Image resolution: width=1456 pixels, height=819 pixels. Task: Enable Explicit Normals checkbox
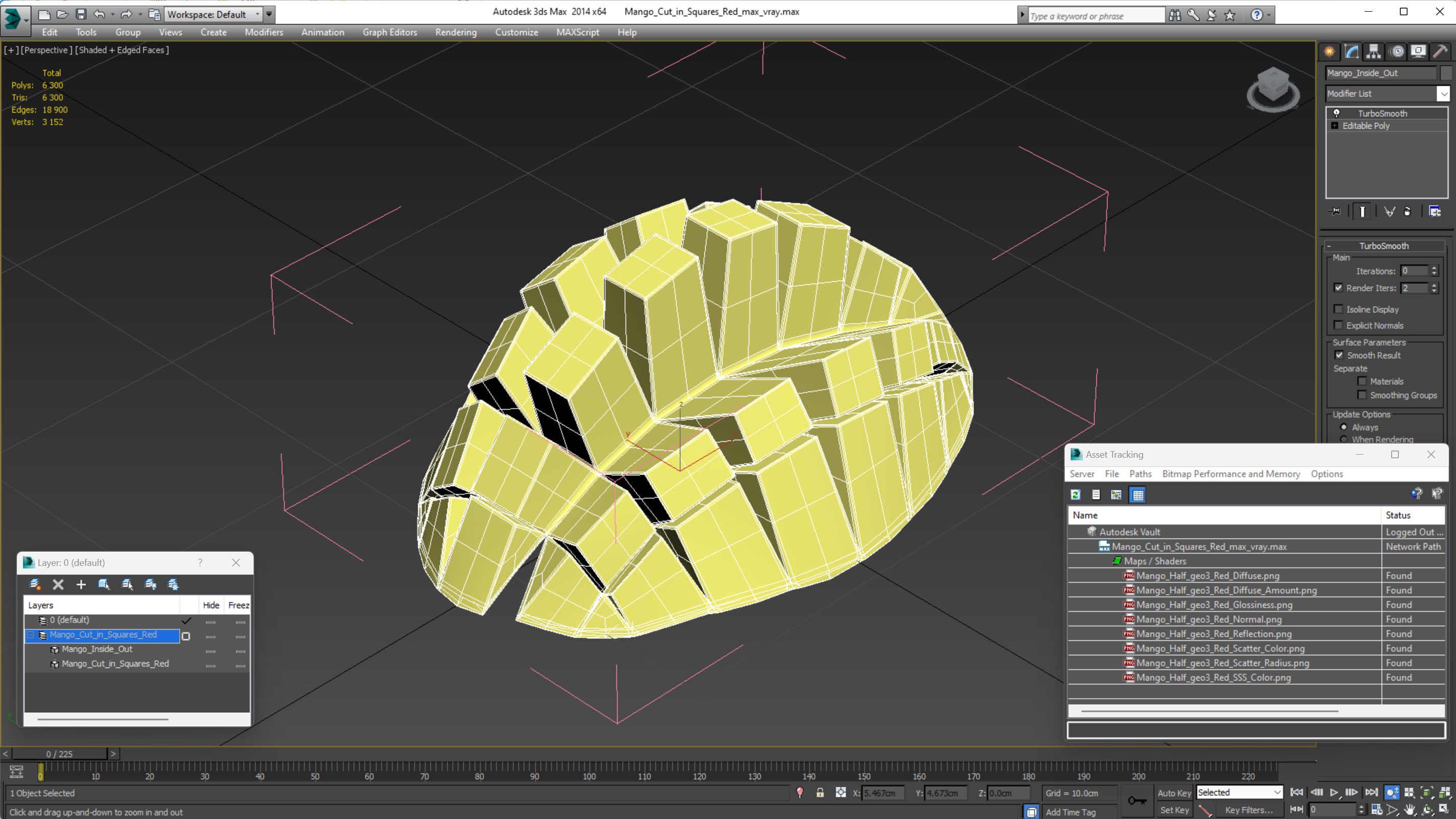pyautogui.click(x=1339, y=325)
